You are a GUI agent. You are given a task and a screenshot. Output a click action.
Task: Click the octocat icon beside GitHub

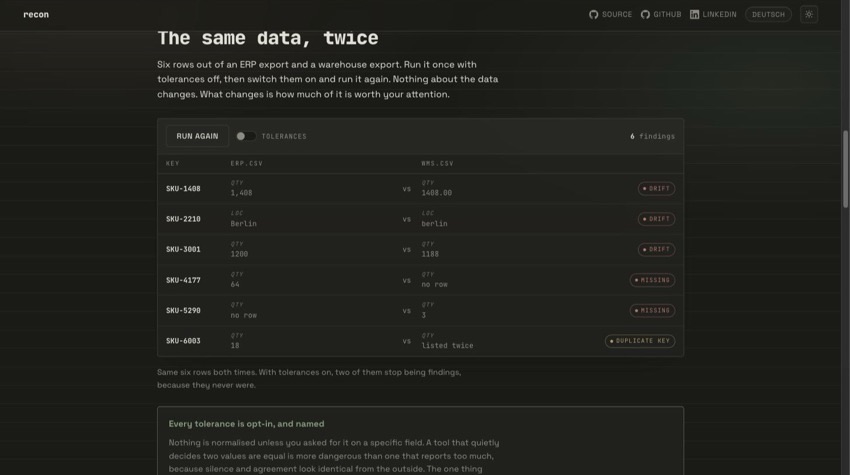pyautogui.click(x=645, y=15)
